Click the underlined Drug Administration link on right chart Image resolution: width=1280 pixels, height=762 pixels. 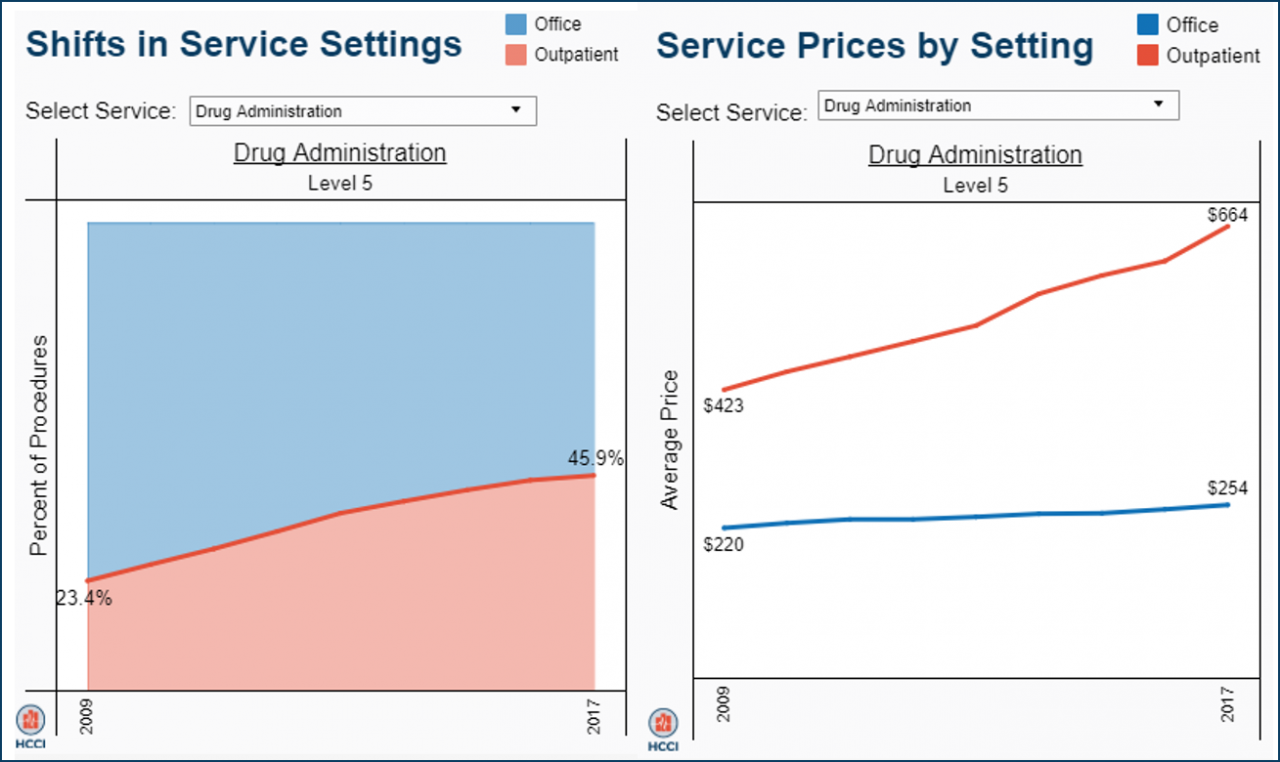[x=975, y=155]
